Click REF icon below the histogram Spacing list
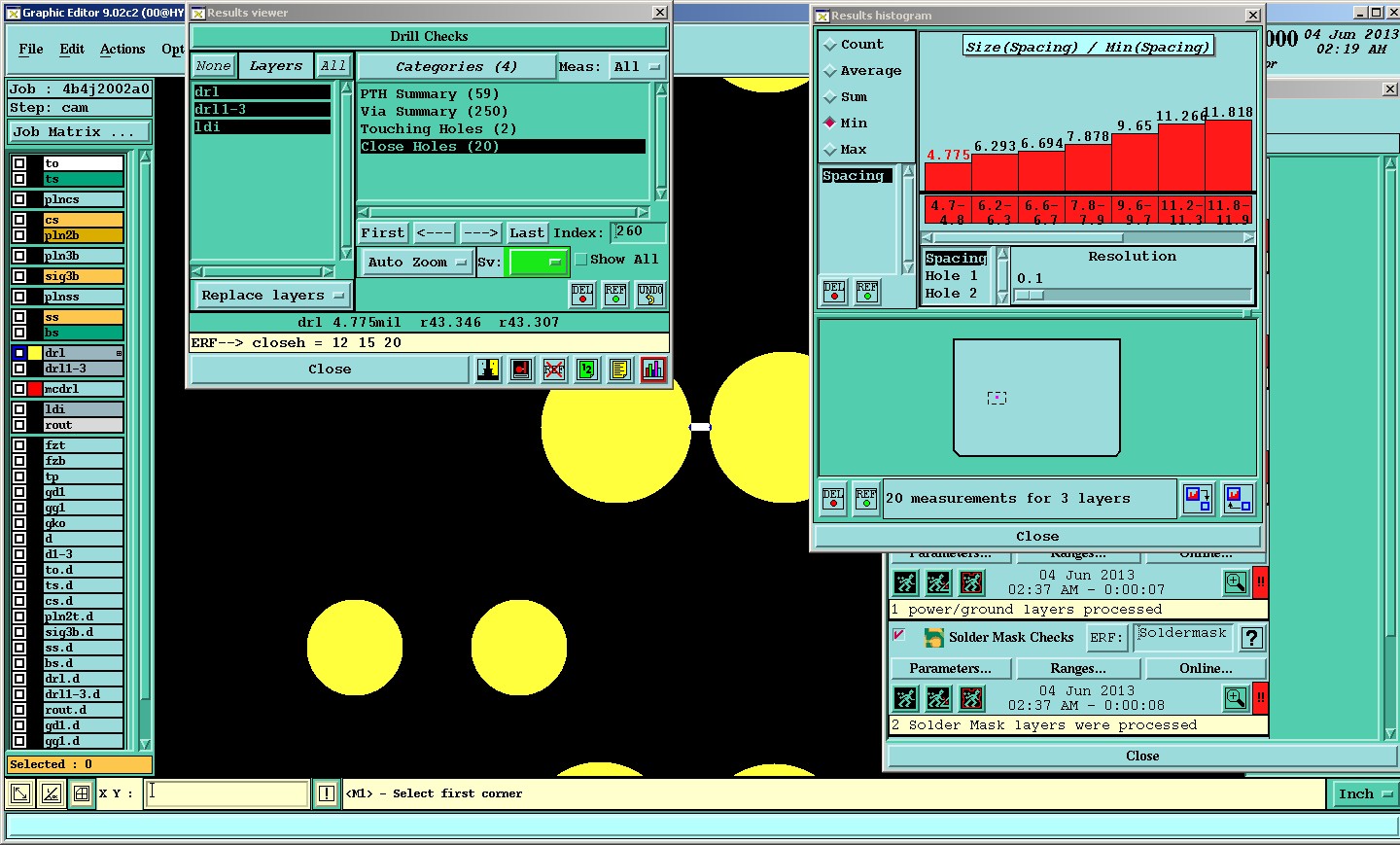1400x845 pixels. click(x=867, y=292)
